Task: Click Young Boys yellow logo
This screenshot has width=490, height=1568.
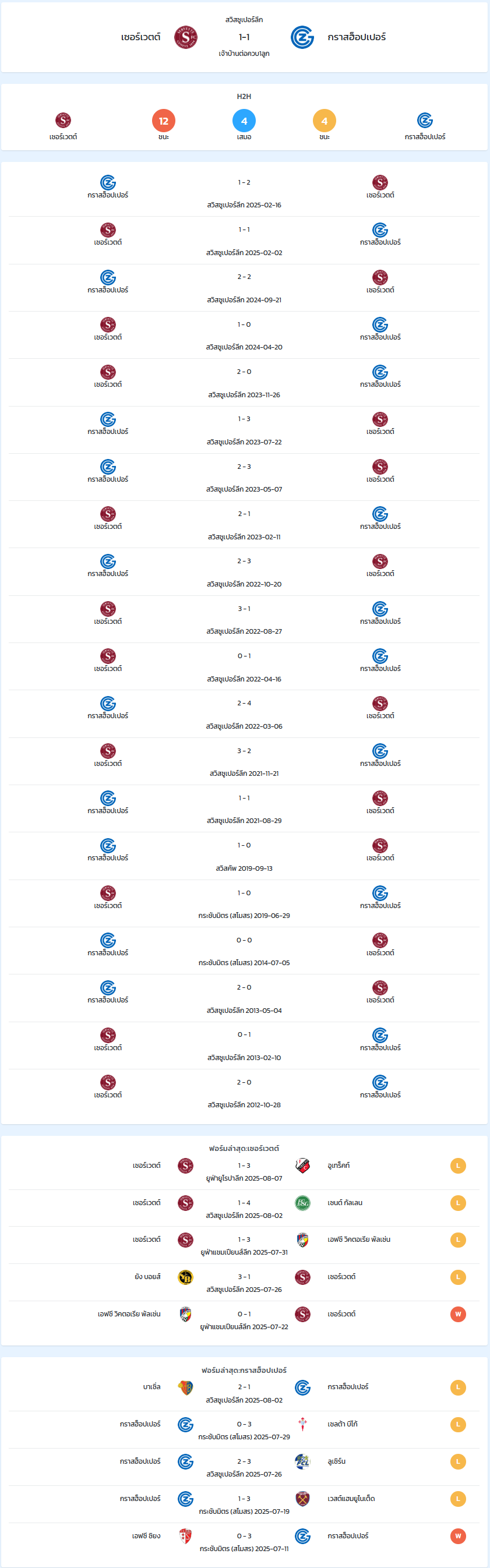Action: pyautogui.click(x=186, y=1276)
